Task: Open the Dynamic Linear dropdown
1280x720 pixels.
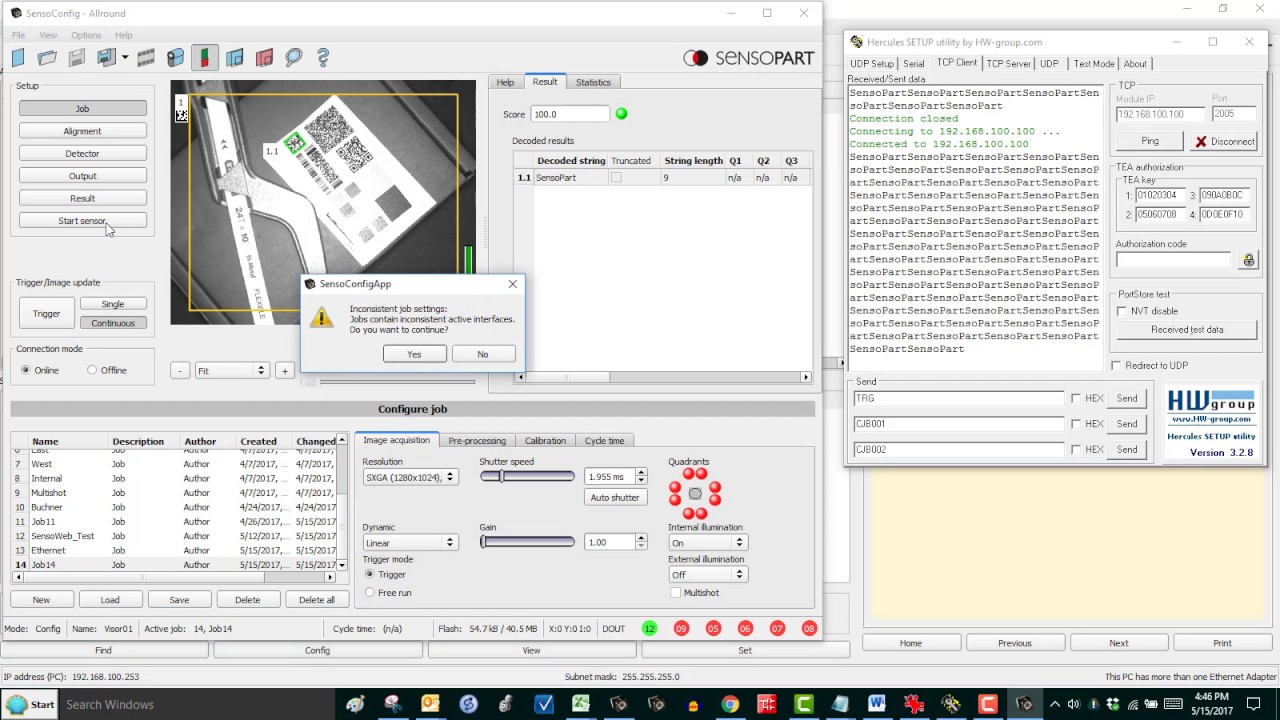Action: [x=410, y=543]
